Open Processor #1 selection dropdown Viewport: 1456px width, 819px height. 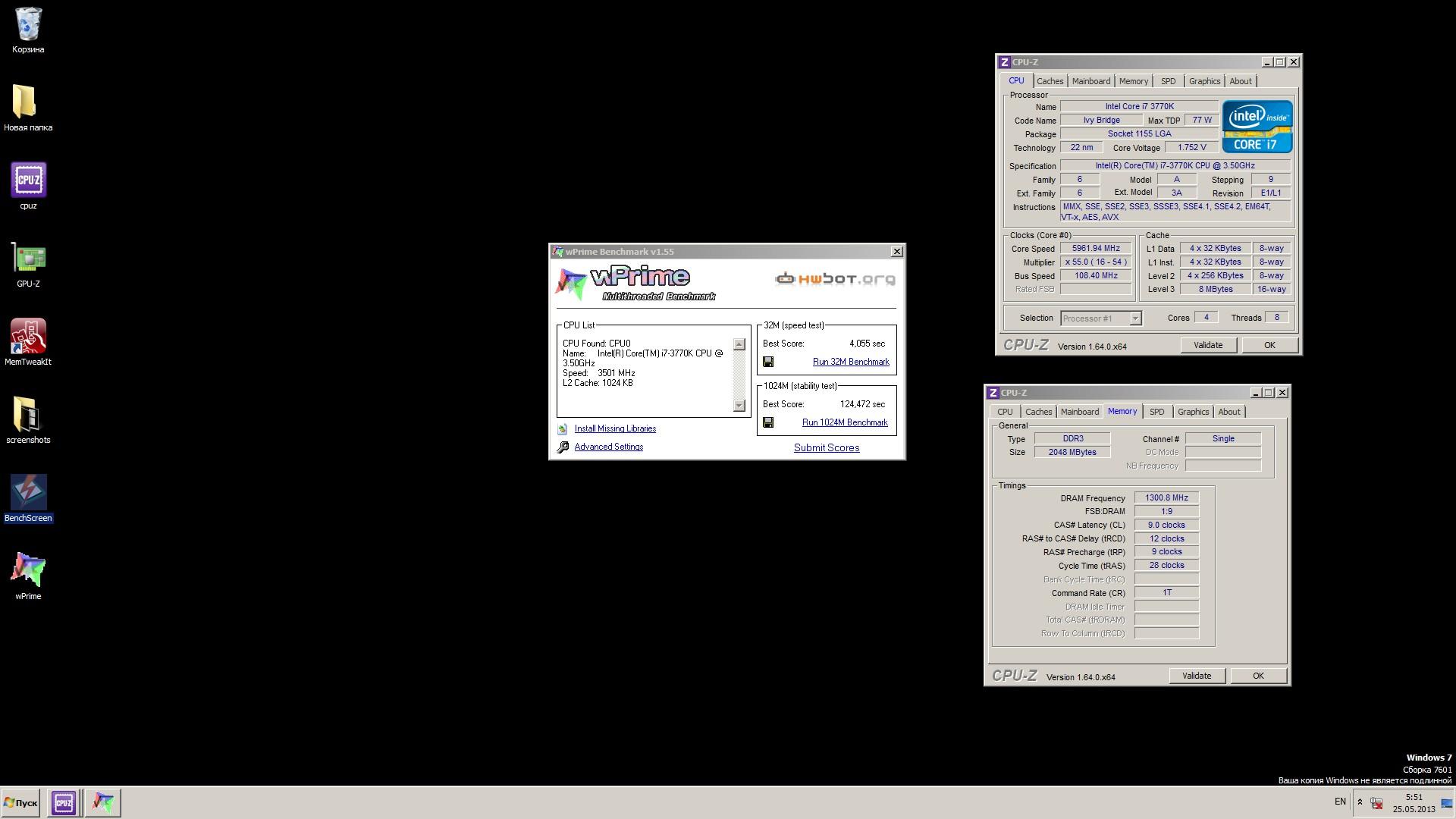pyautogui.click(x=1101, y=318)
